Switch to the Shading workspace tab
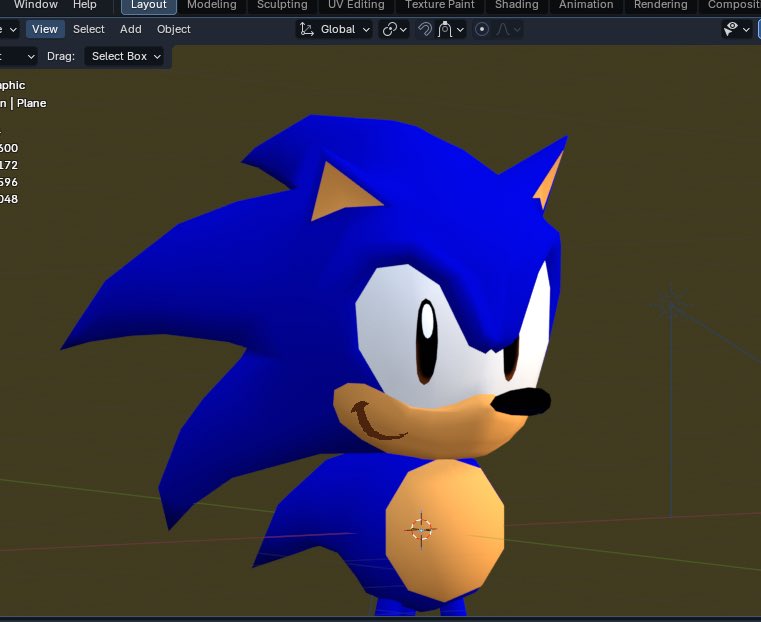Screen dimensions: 761x622 [x=516, y=5]
